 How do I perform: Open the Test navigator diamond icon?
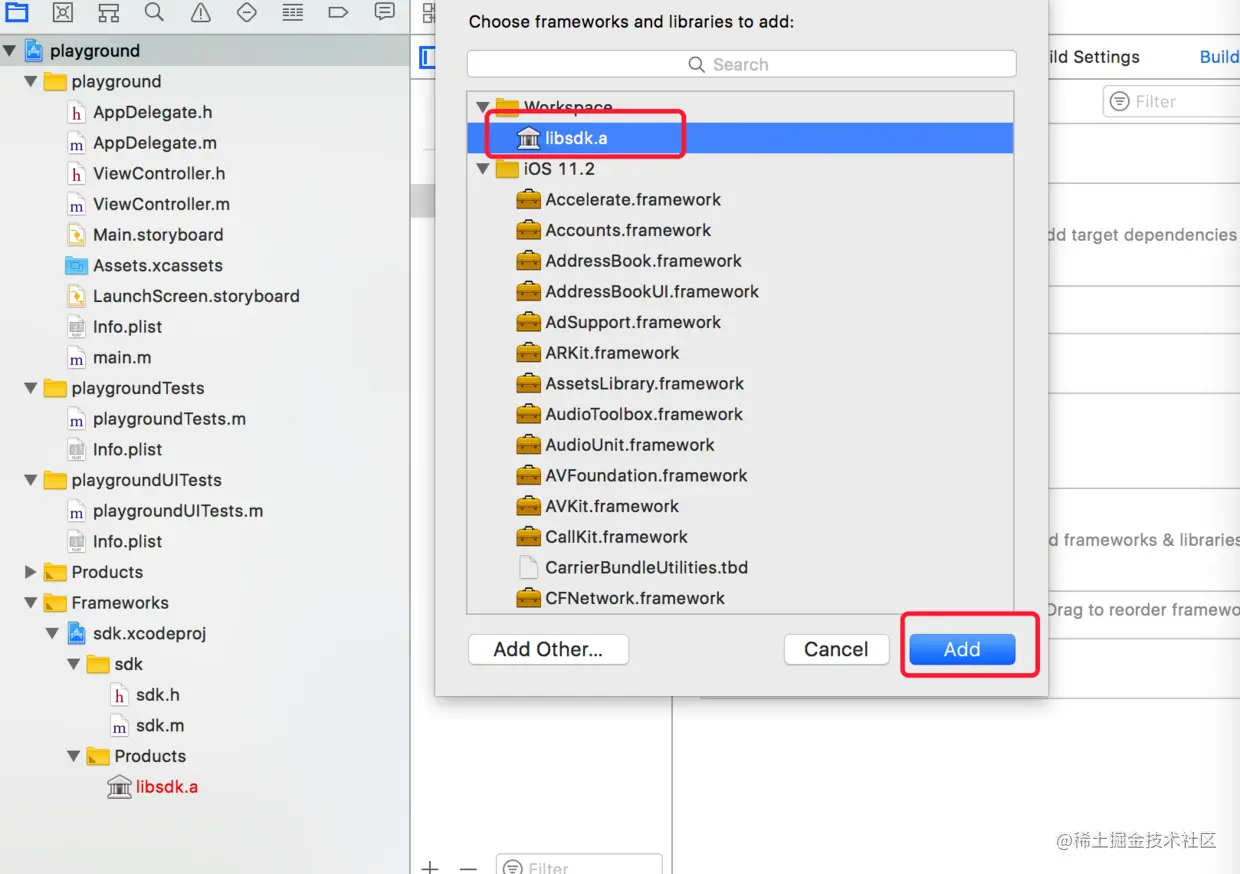tap(247, 12)
